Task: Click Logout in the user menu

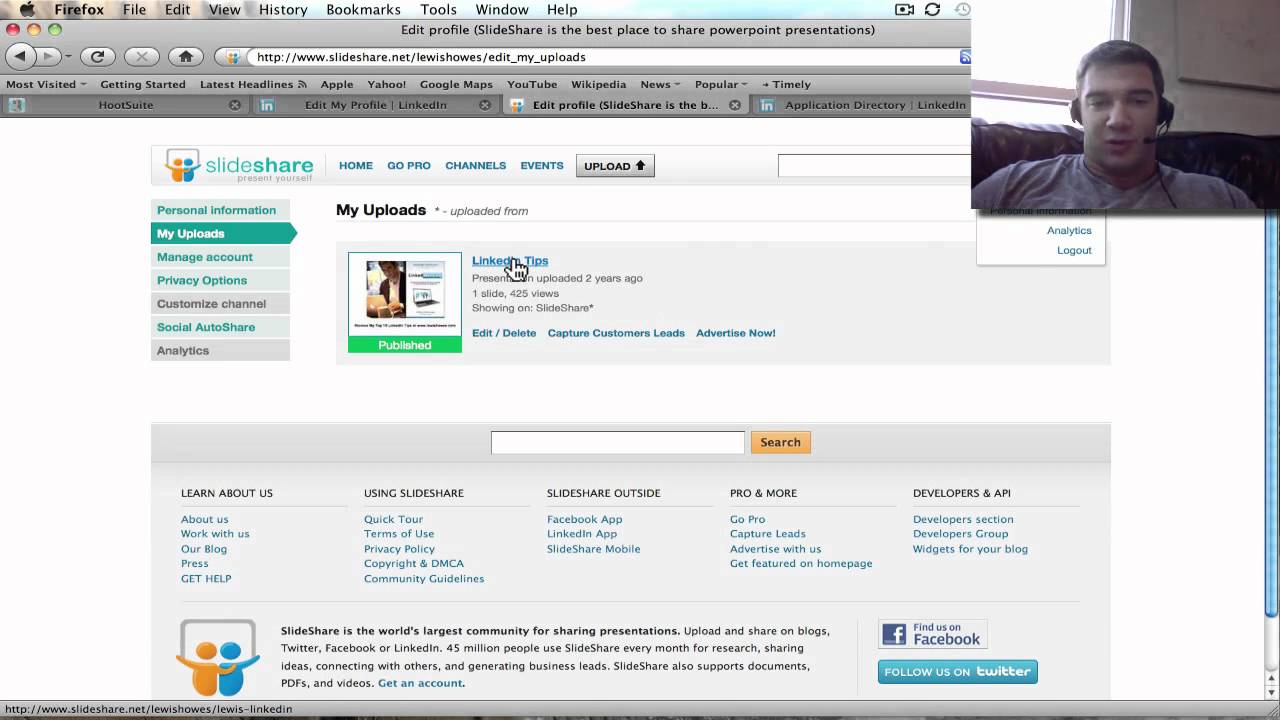Action: point(1074,250)
